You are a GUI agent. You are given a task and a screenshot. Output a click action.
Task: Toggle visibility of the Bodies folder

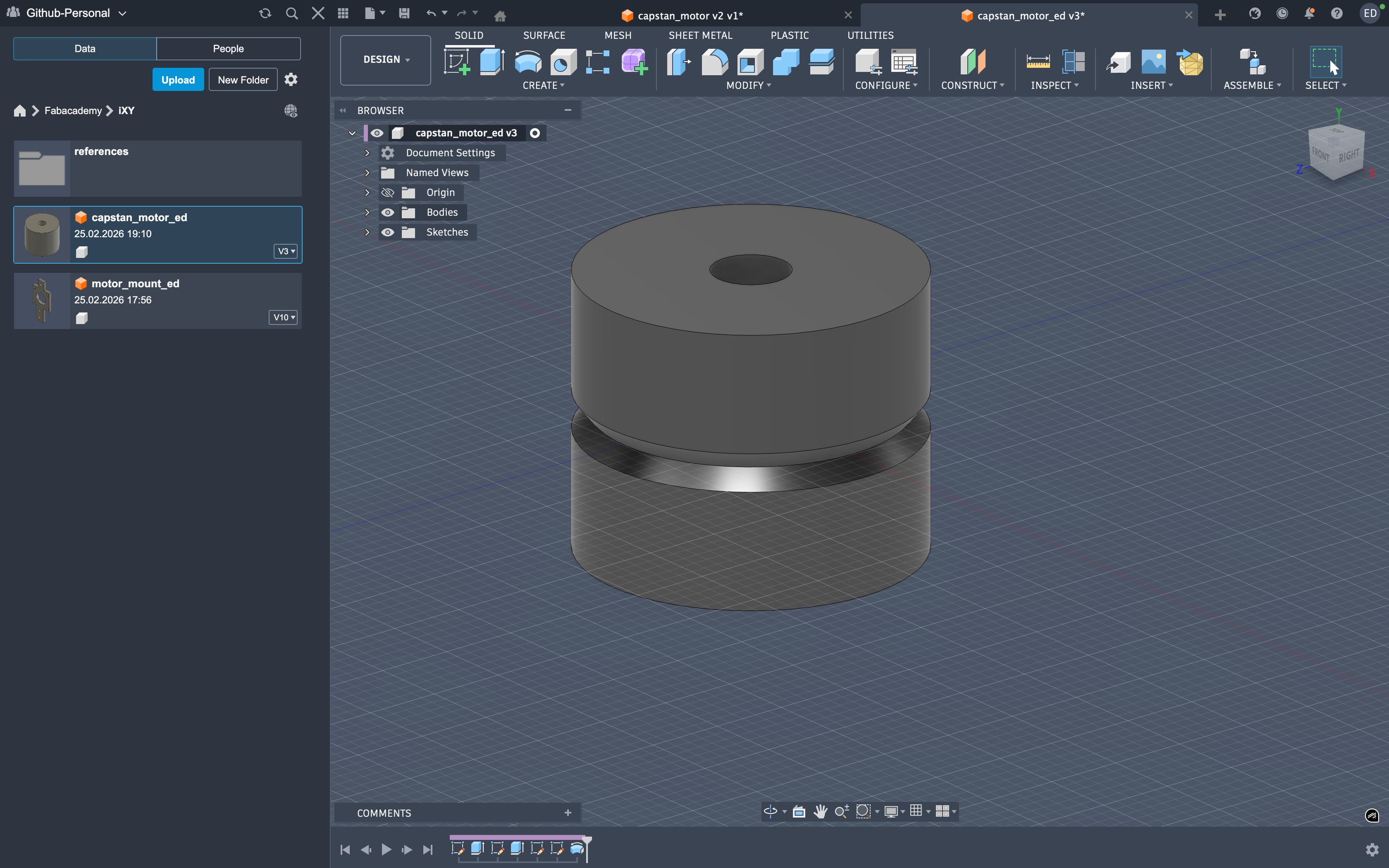pos(388,212)
